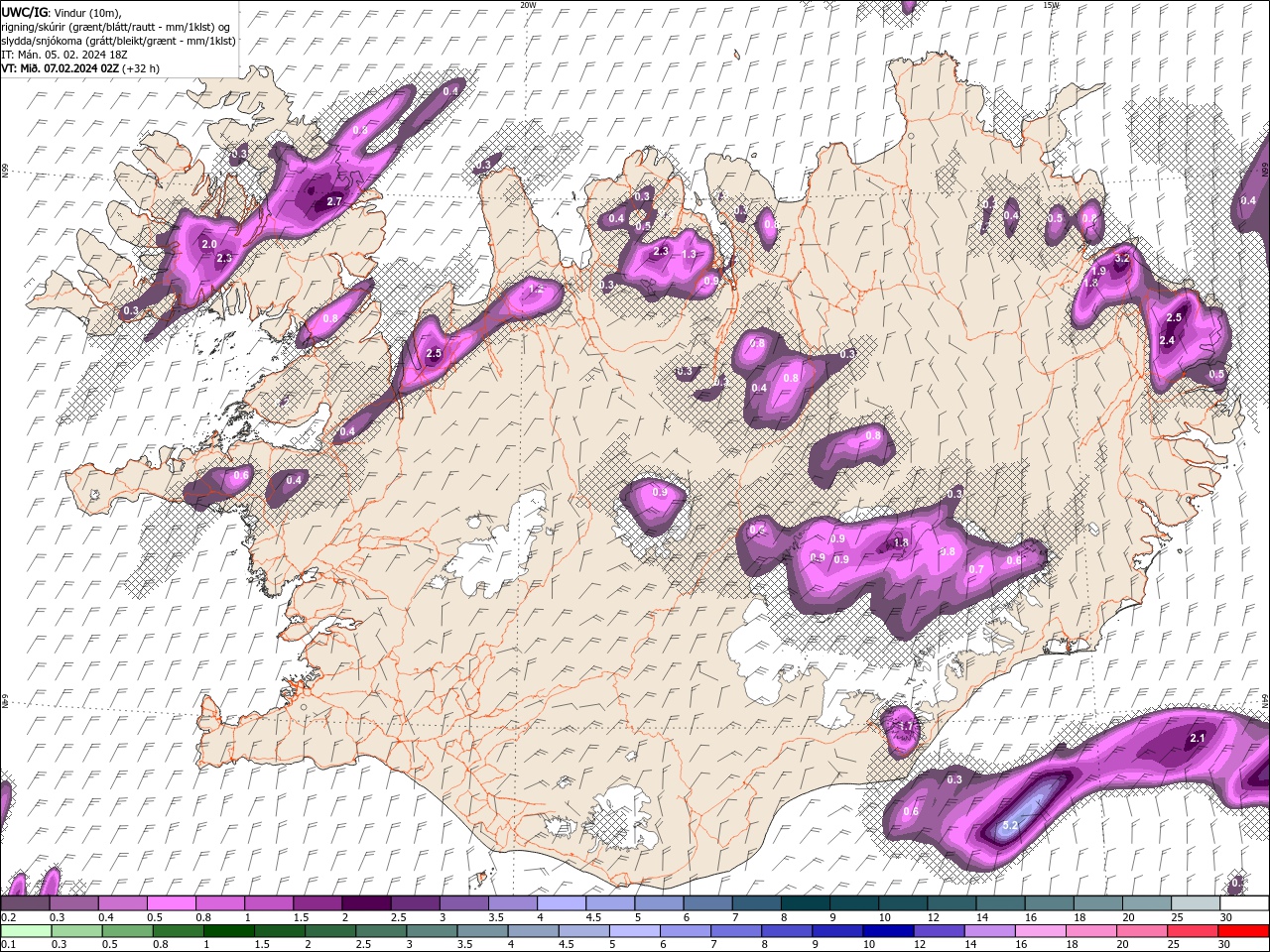1270x952 pixels.
Task: Click the 3.2 snowfall value label
Action: pos(1122,258)
